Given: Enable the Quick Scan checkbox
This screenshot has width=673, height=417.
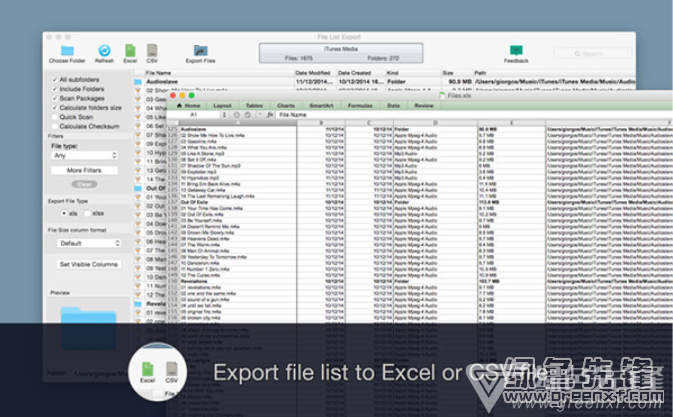Looking at the screenshot, I should click(55, 117).
